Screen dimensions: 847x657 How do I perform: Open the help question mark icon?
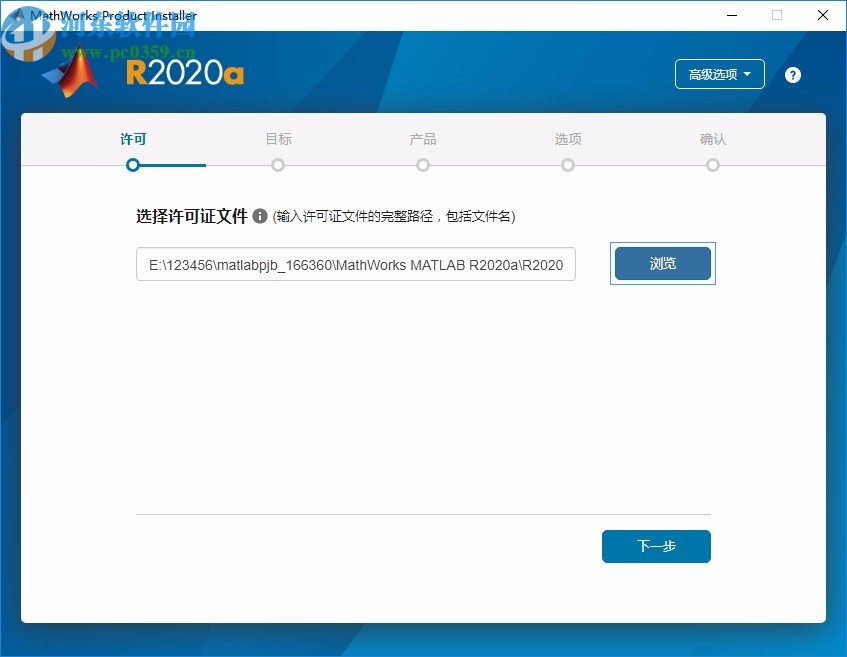[x=792, y=74]
